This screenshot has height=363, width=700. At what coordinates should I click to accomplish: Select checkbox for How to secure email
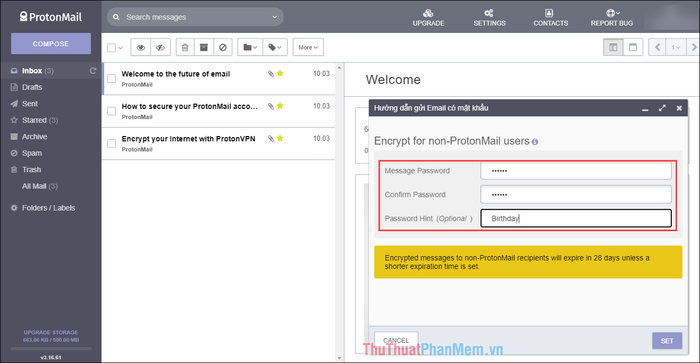(x=112, y=111)
